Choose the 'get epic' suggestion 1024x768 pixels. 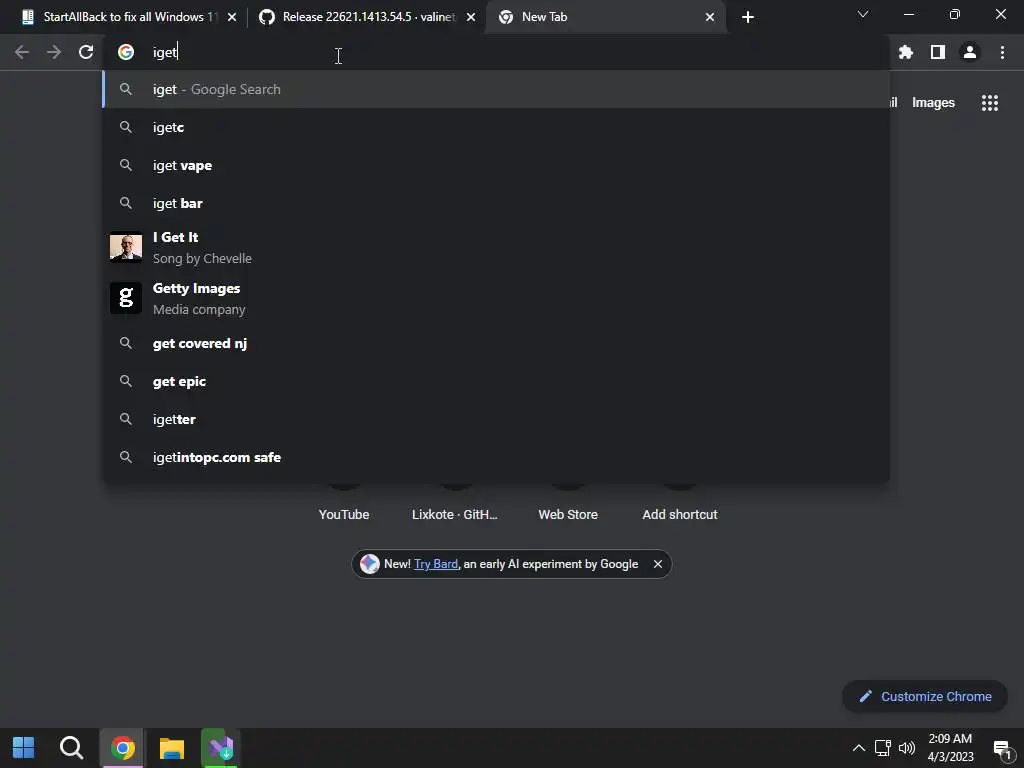[x=496, y=381]
